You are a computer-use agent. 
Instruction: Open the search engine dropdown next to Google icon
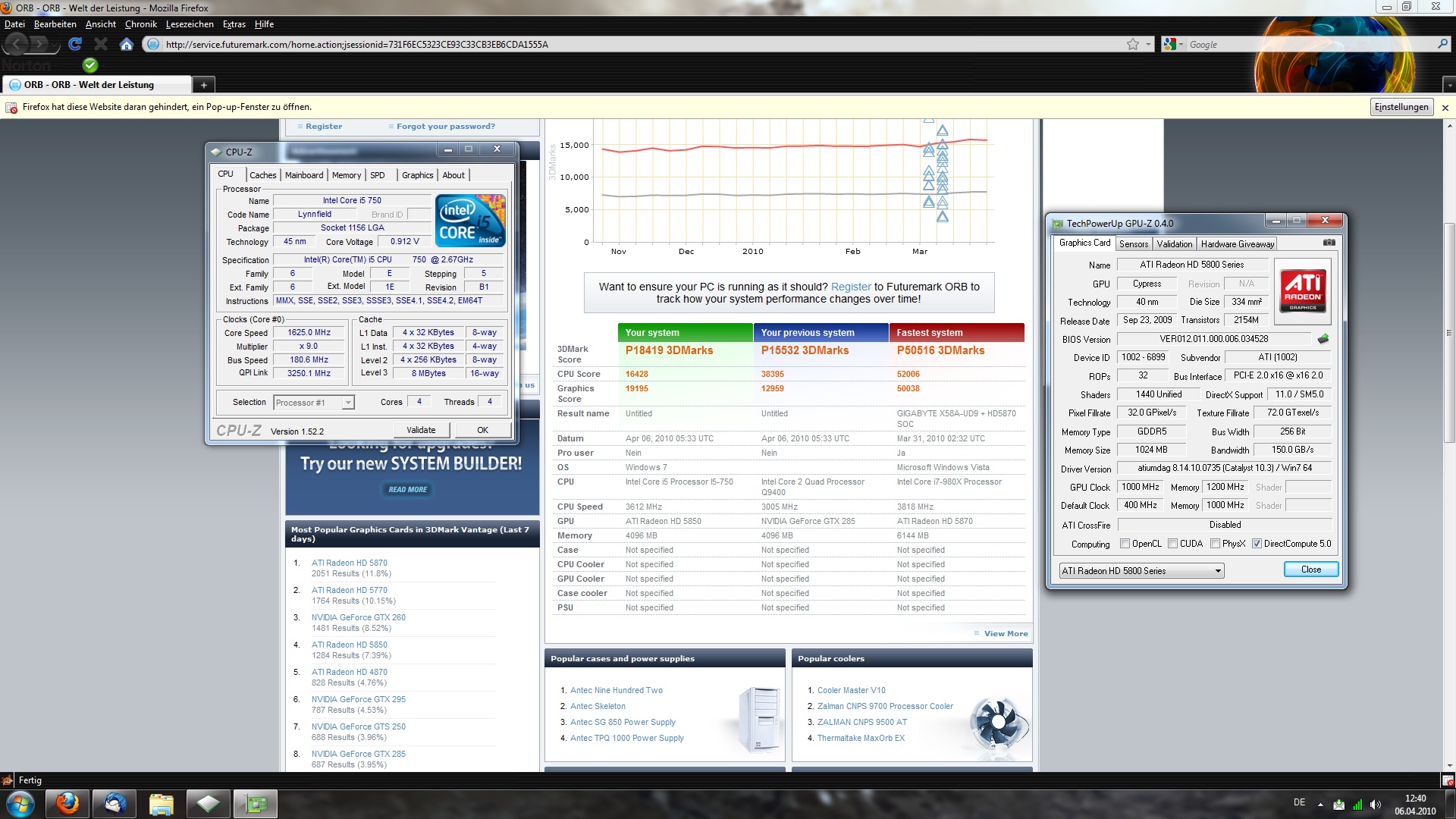[x=1181, y=44]
